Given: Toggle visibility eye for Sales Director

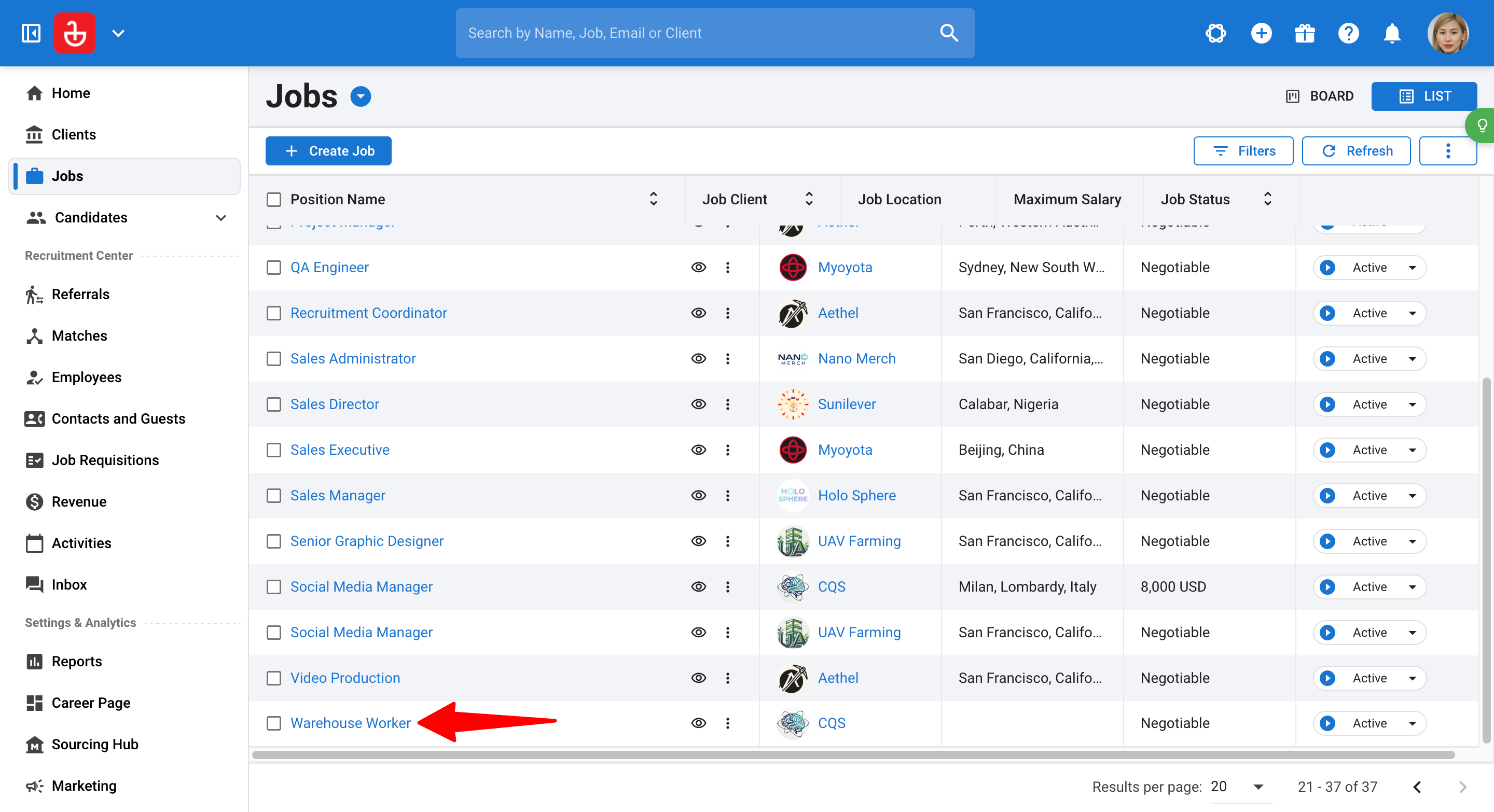Looking at the screenshot, I should (698, 404).
